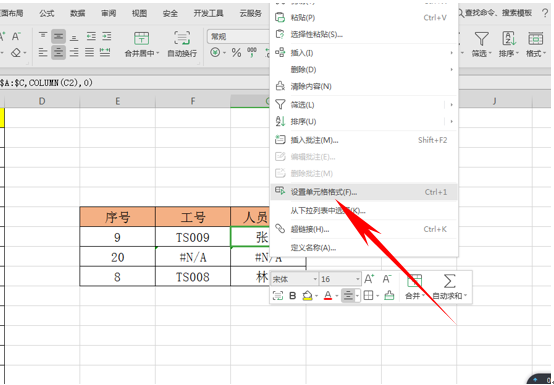Image resolution: width=554 pixels, height=385 pixels.
Task: Apply red font color in mini toolbar
Action: point(328,295)
